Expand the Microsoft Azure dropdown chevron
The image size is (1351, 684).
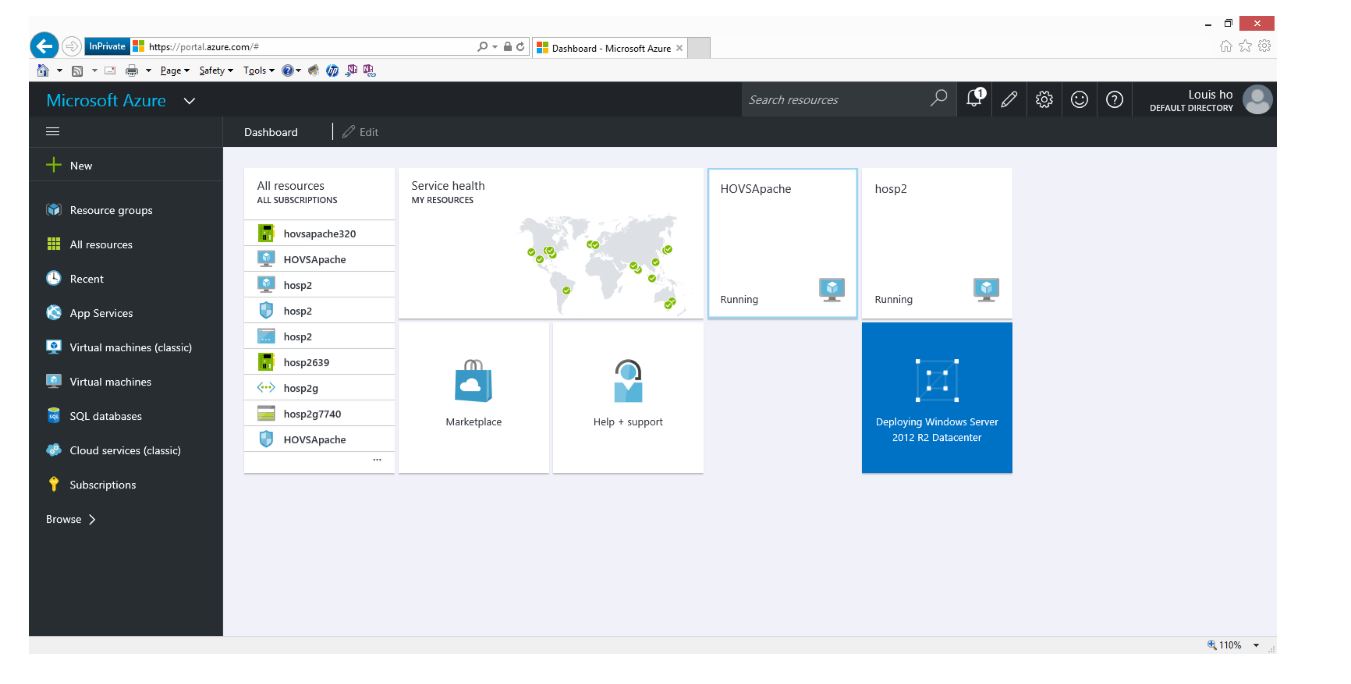(x=190, y=101)
